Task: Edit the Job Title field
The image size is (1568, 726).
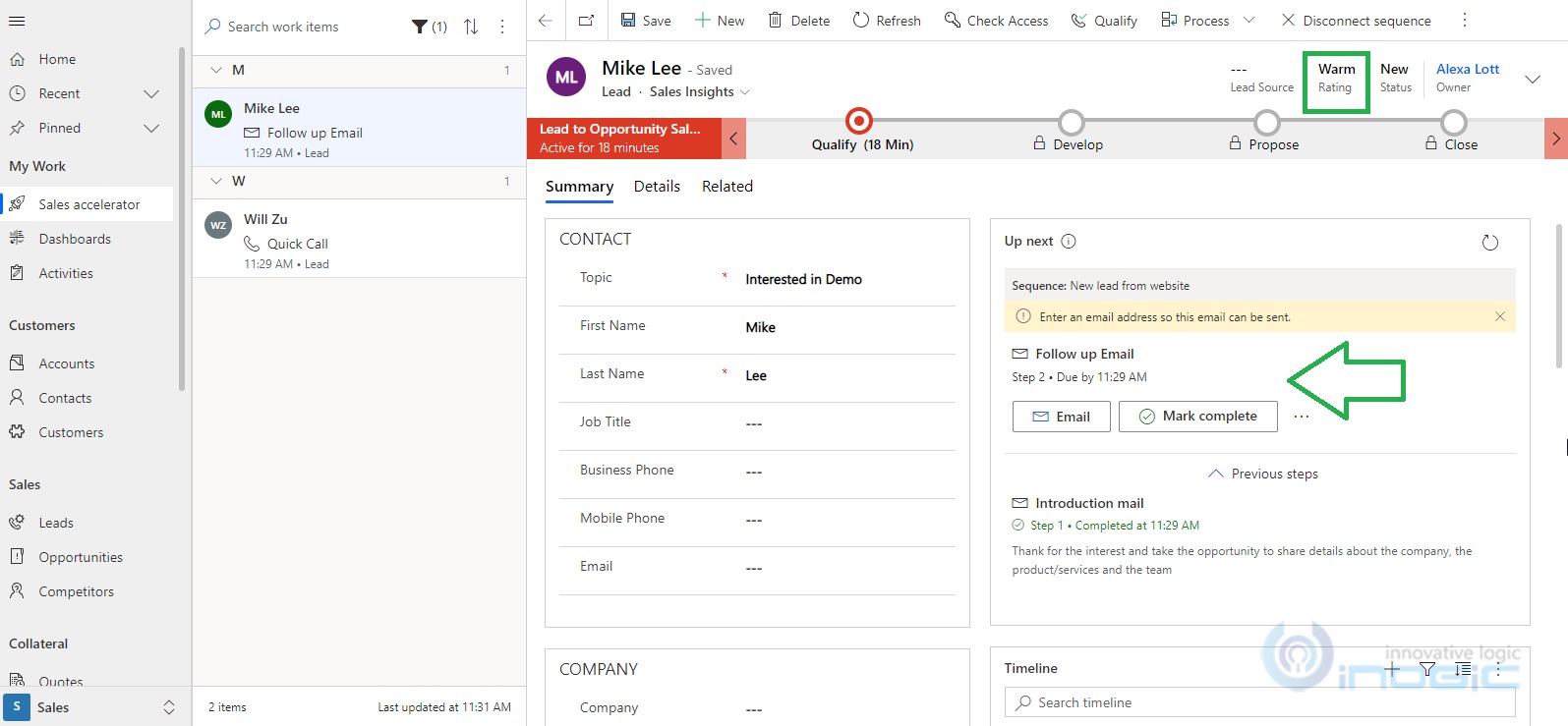Action: 847,423
